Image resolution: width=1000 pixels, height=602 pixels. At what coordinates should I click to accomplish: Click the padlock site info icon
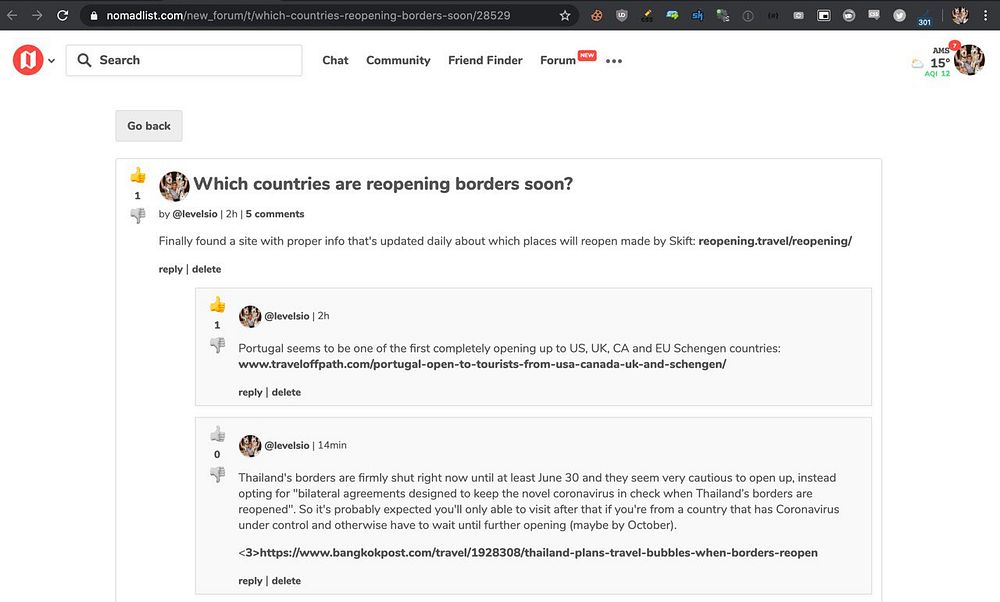(94, 15)
